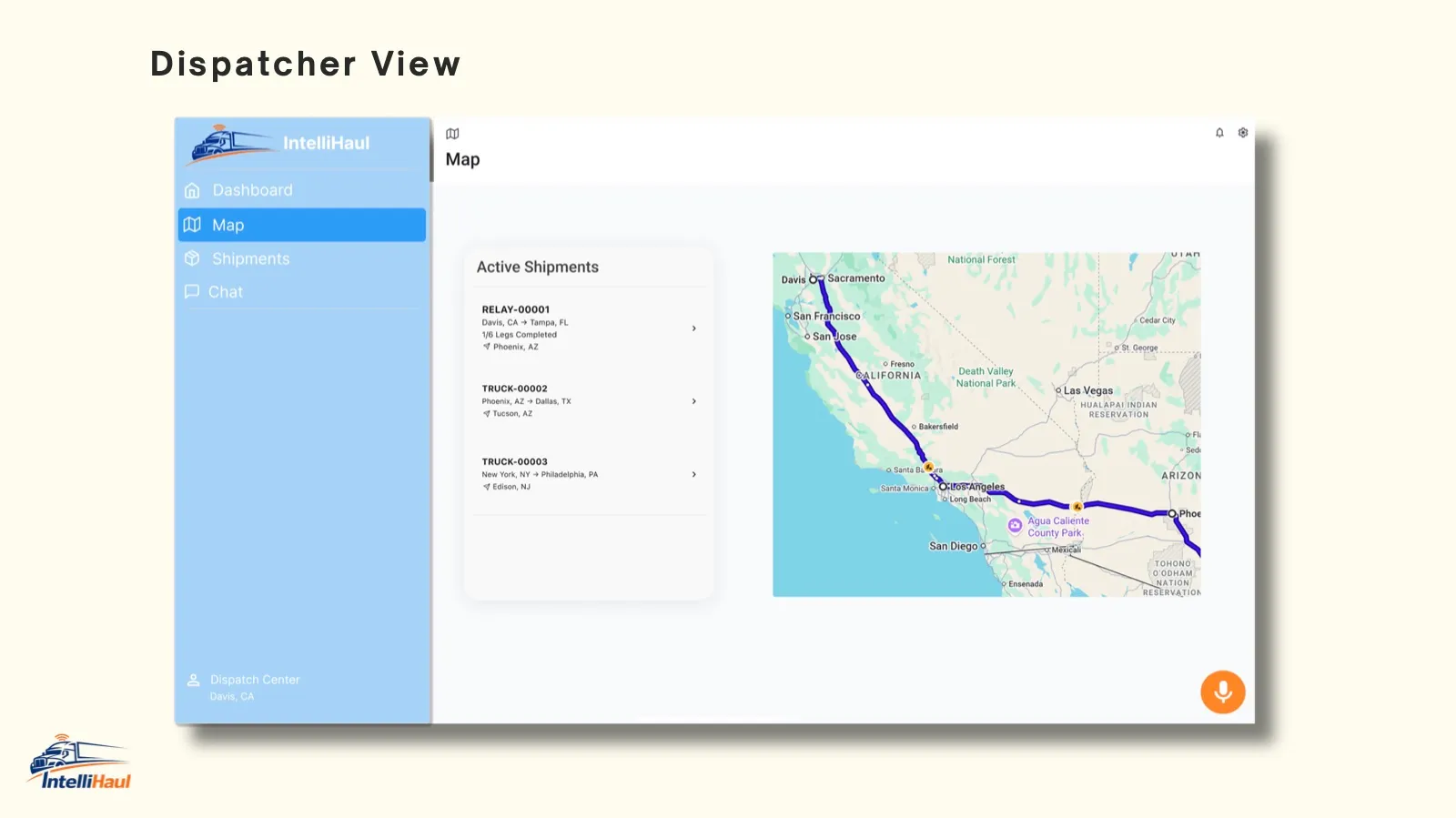
Task: Click the TRUCK-00003 shipment title
Action: (x=515, y=461)
